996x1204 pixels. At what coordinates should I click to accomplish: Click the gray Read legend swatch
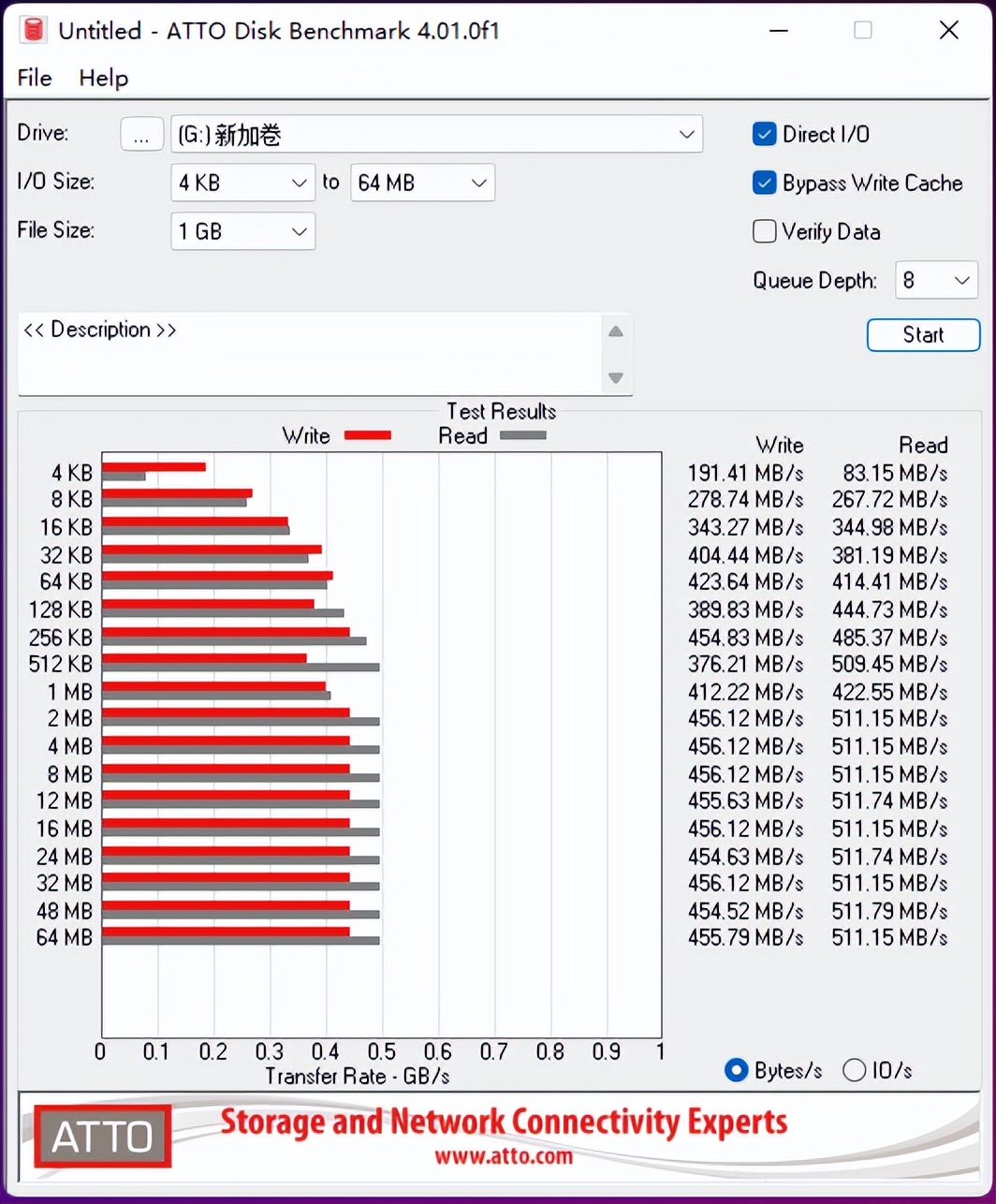522,435
